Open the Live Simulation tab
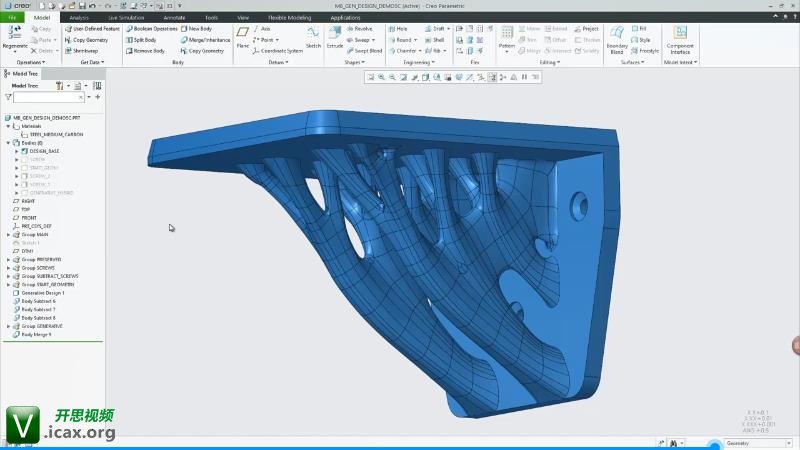The height and width of the screenshot is (450, 800). pos(126,18)
